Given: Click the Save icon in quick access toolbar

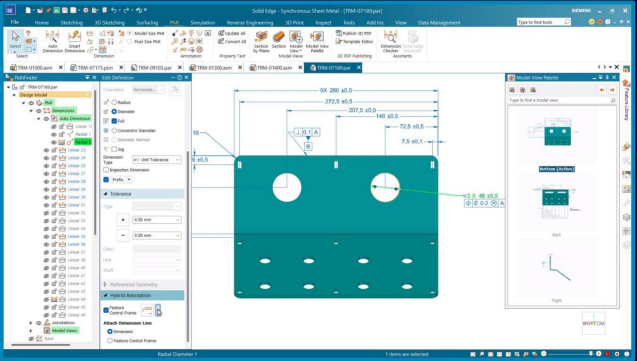Looking at the screenshot, I should click(x=65, y=10).
